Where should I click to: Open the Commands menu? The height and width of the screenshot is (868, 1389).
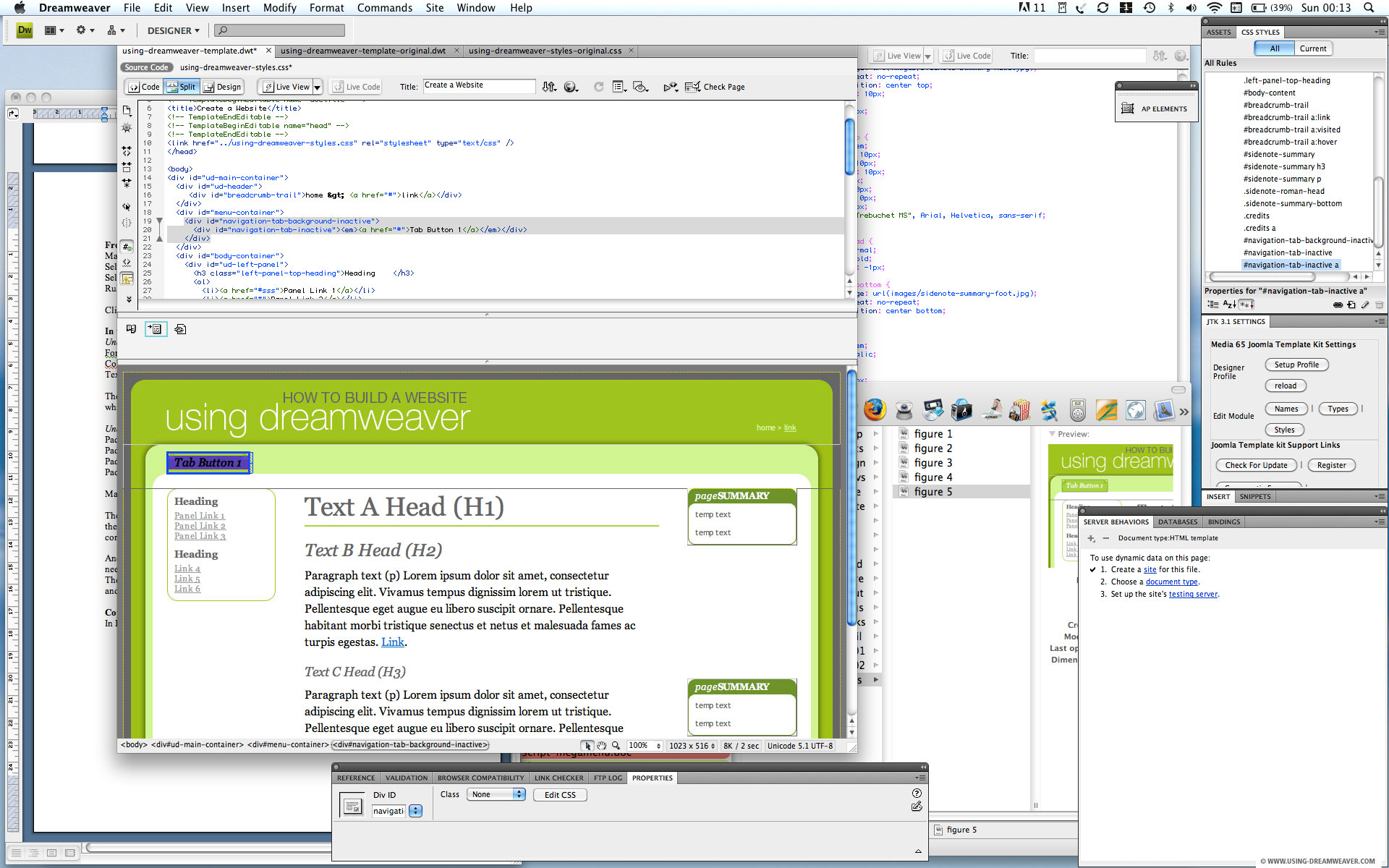[x=384, y=8]
